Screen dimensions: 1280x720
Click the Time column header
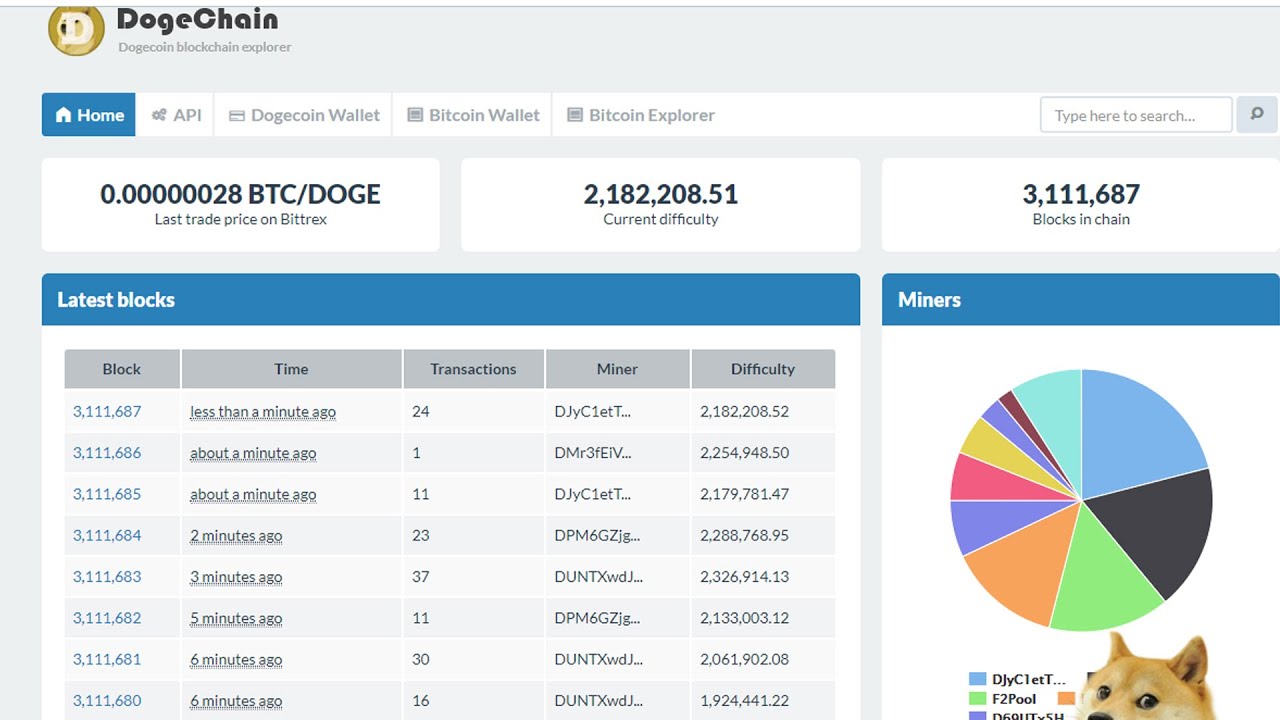pos(291,369)
